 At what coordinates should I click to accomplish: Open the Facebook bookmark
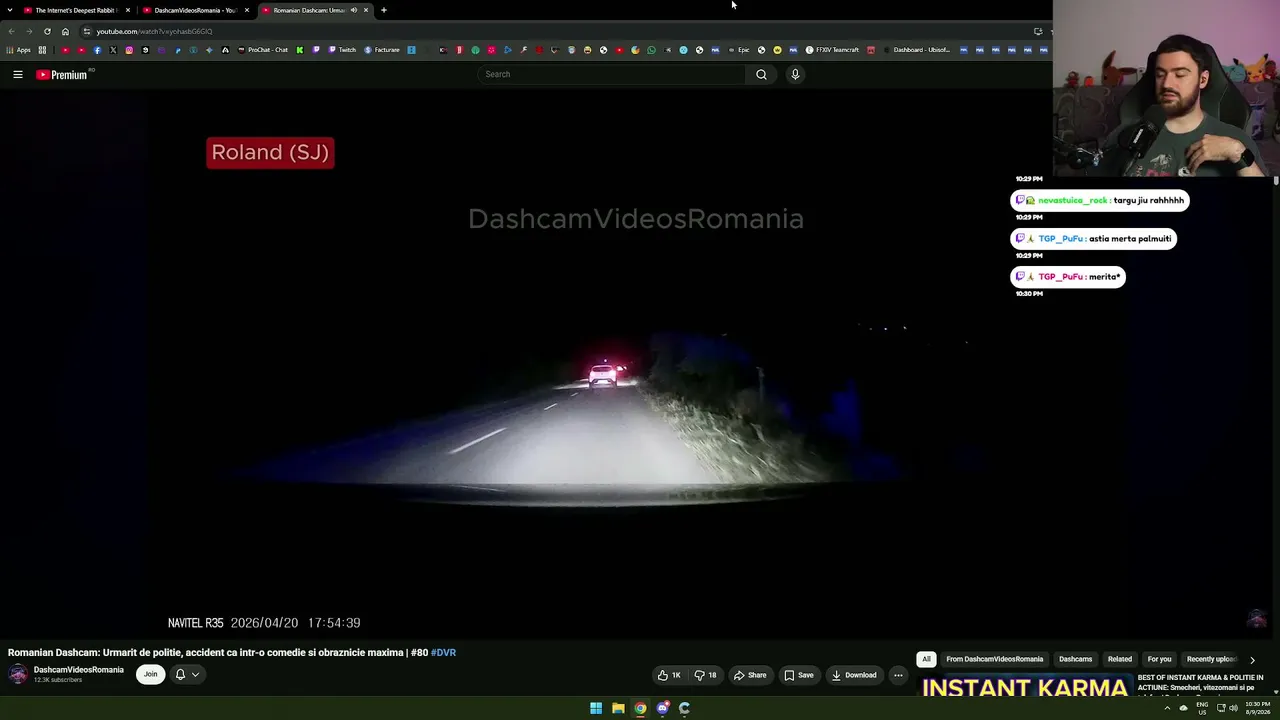coord(97,50)
